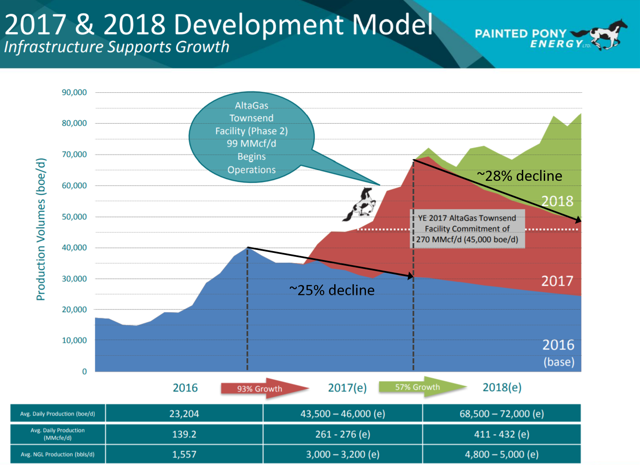This screenshot has width=640, height=465.
Task: Click the '3,000 – 3,200 (e)' cell
Action: click(x=343, y=454)
